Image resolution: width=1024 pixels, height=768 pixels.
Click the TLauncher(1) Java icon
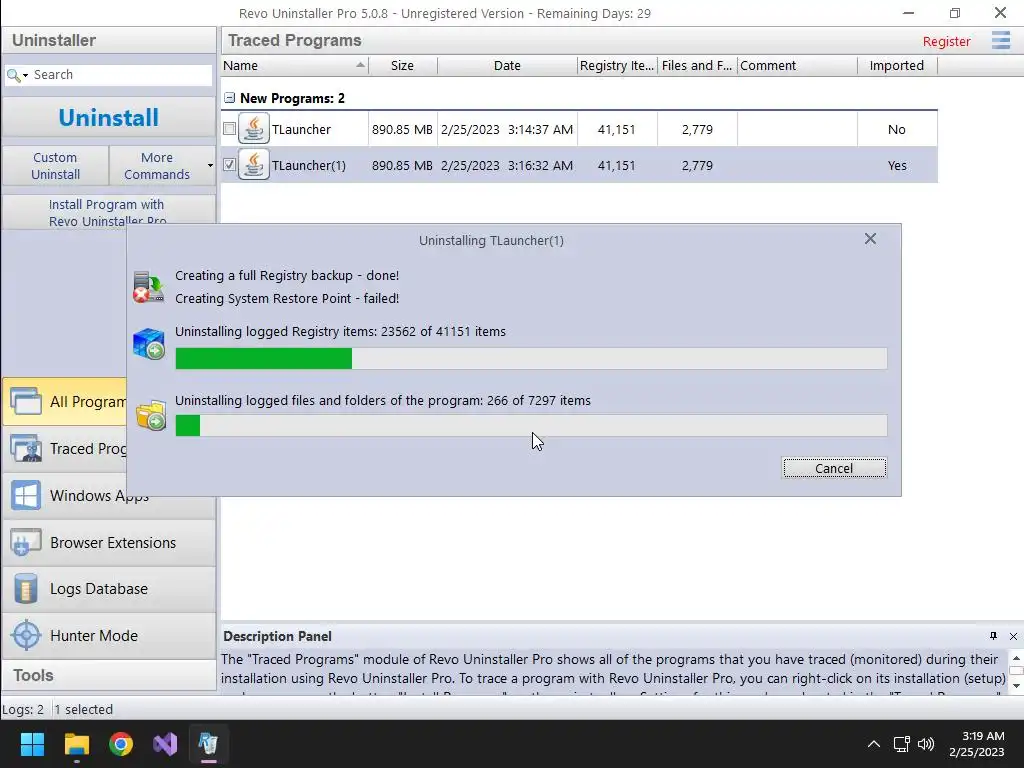pyautogui.click(x=253, y=165)
